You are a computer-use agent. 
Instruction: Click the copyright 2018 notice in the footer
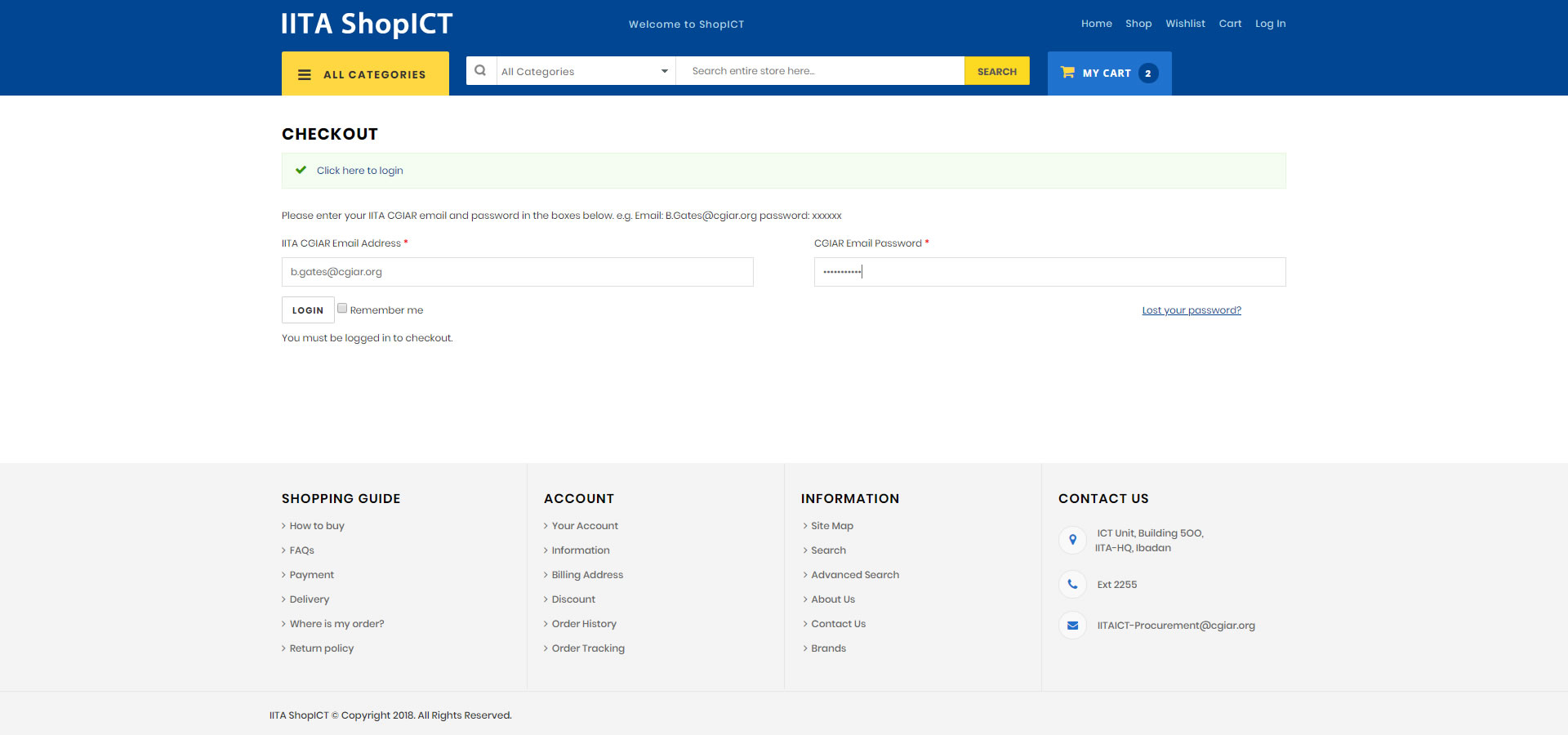(x=390, y=715)
